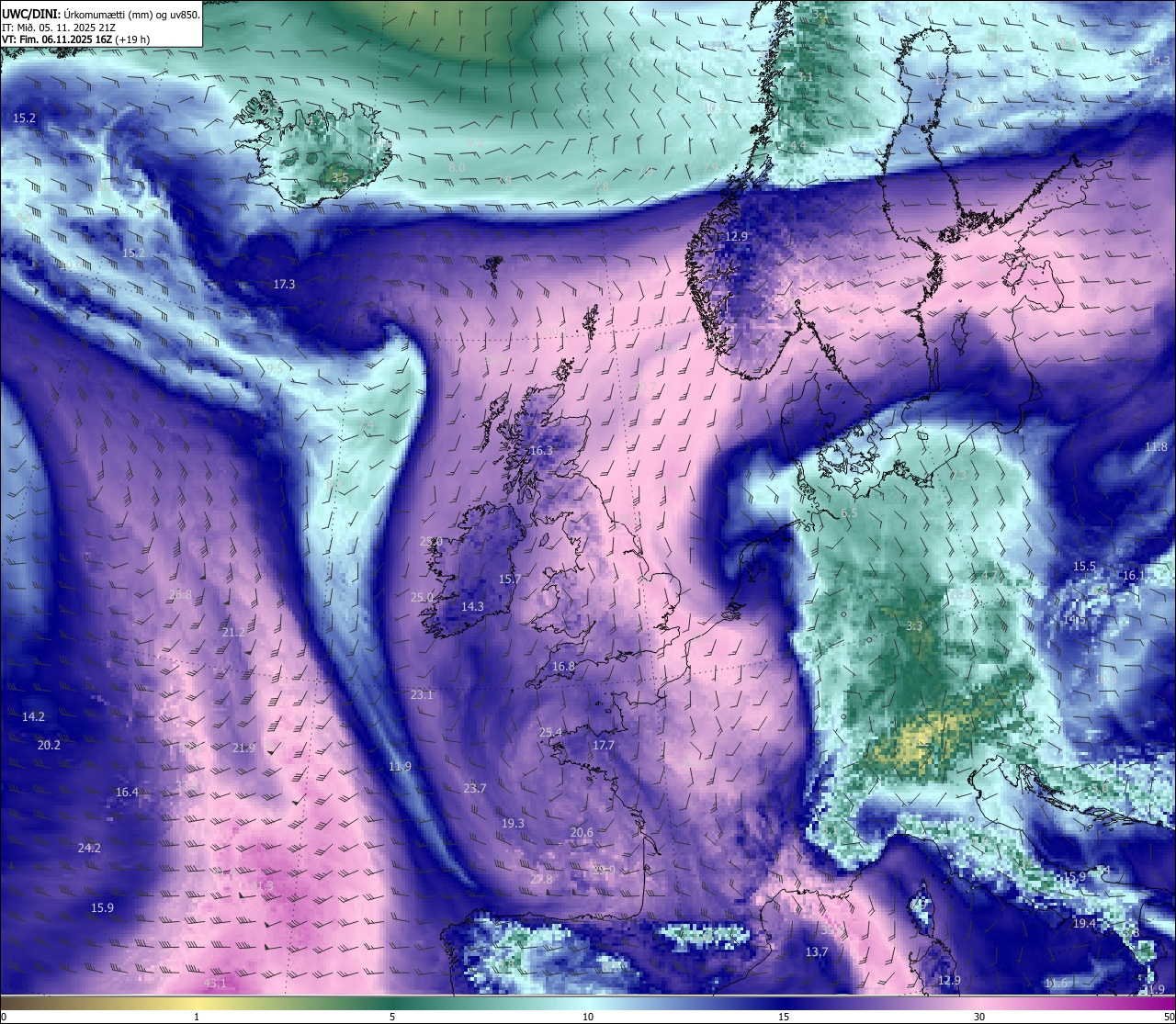
Task: Click the 16.1 value on the map
Action: pyautogui.click(x=1134, y=576)
